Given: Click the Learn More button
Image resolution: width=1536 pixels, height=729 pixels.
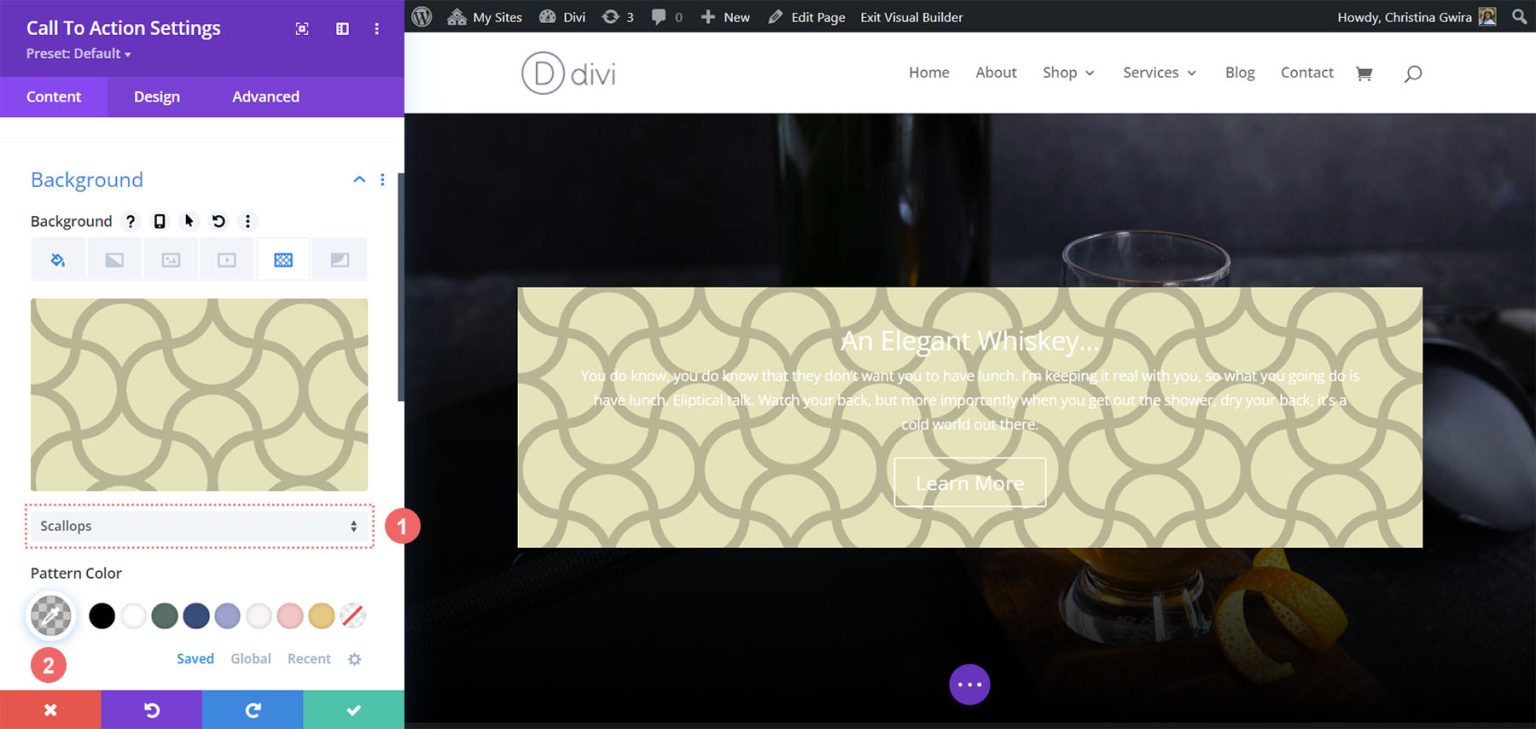Looking at the screenshot, I should 969,482.
